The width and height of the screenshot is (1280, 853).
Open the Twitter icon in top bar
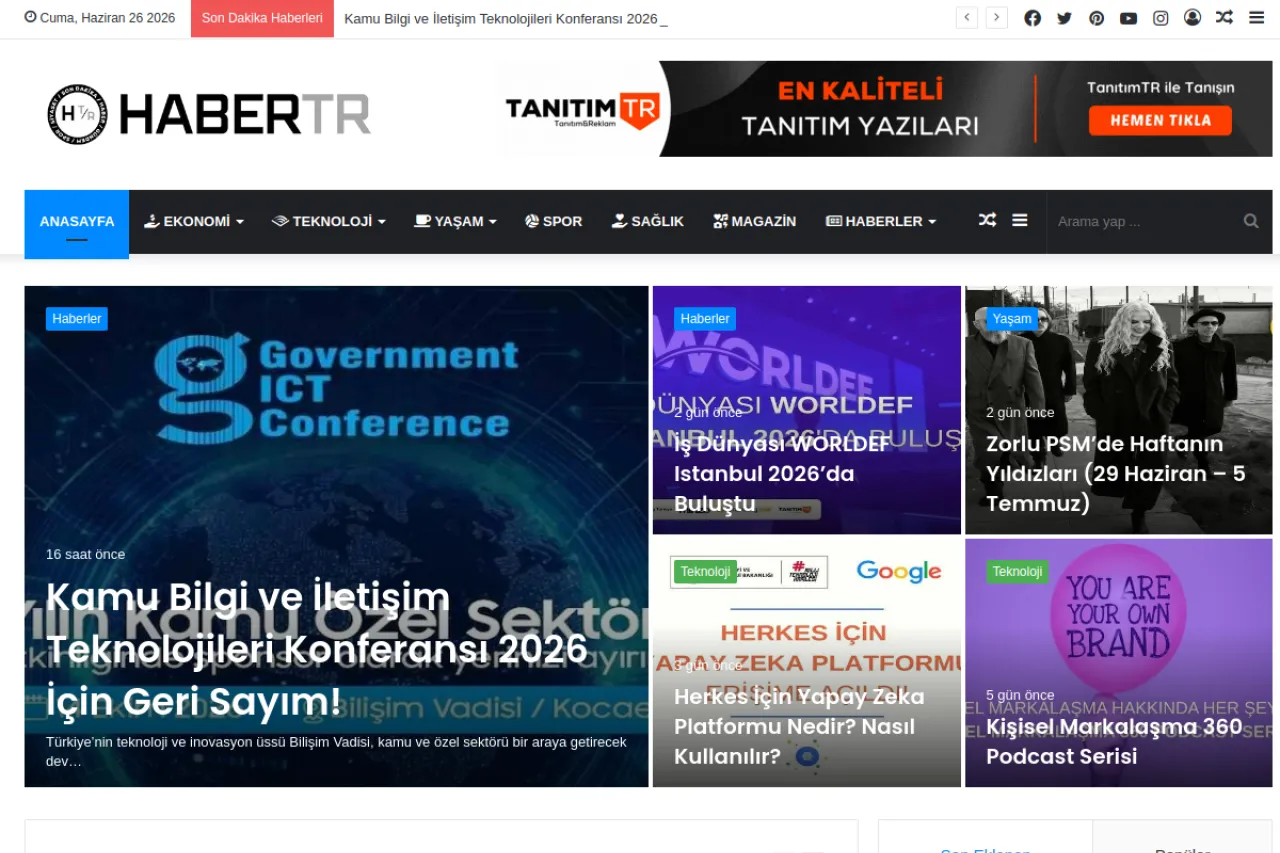[1064, 18]
